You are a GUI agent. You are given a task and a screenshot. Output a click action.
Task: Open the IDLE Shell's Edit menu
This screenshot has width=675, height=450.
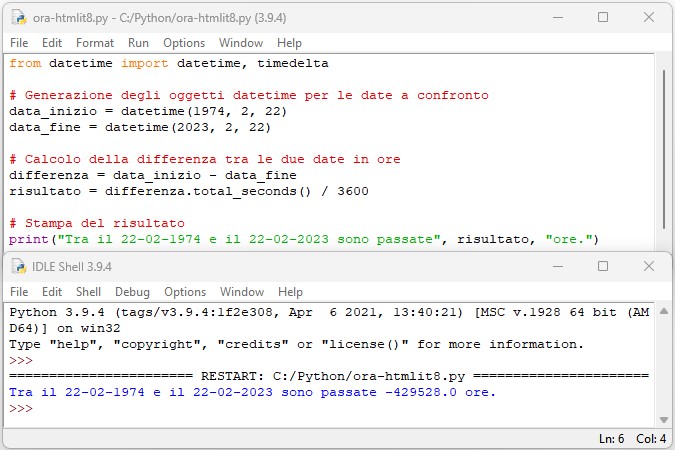52,292
